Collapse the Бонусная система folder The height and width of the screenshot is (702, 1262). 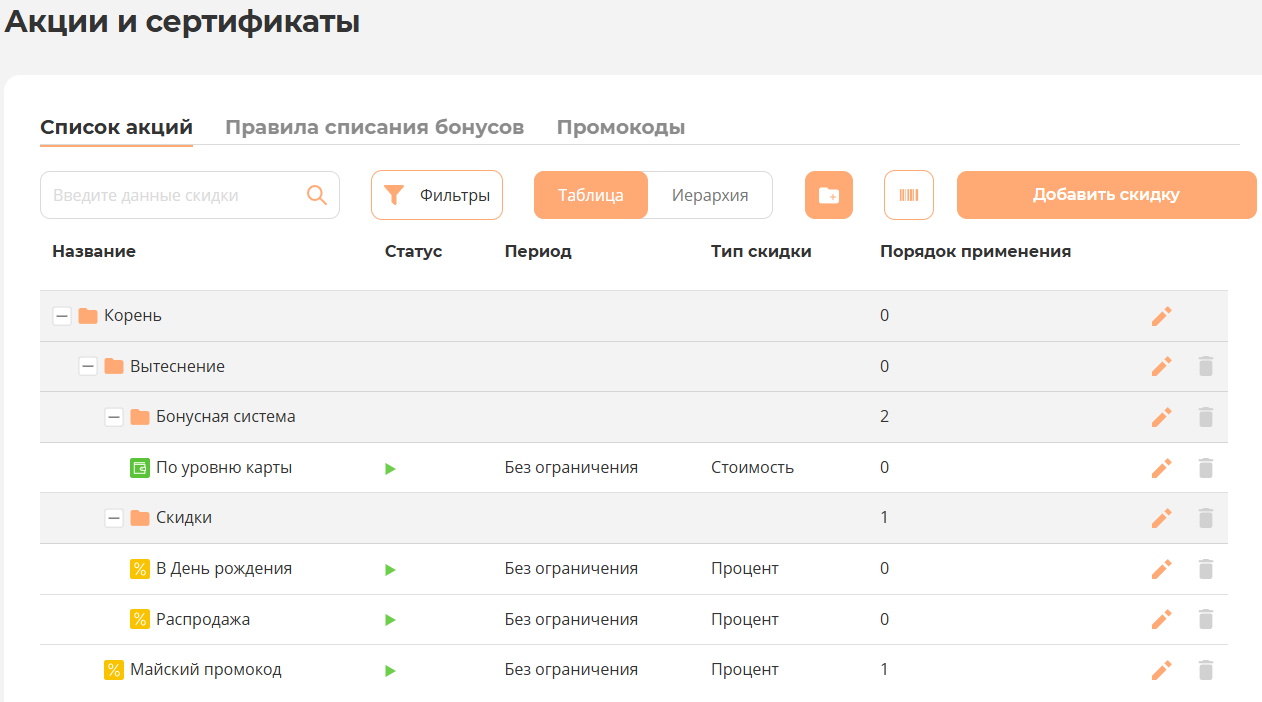point(114,417)
